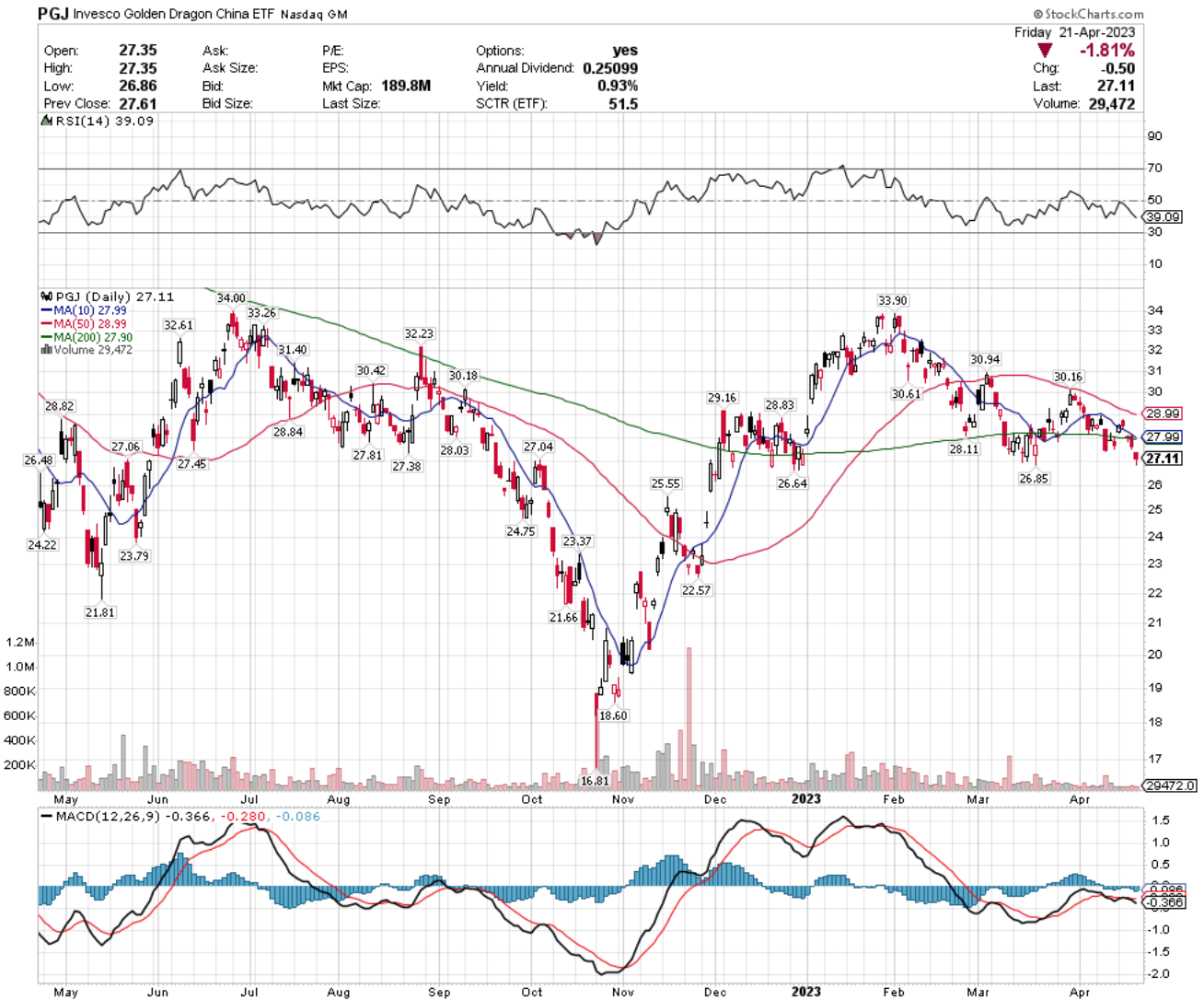Click the 30.94 price label
Viewport: 1204px width, 1000px height.
pyautogui.click(x=985, y=360)
